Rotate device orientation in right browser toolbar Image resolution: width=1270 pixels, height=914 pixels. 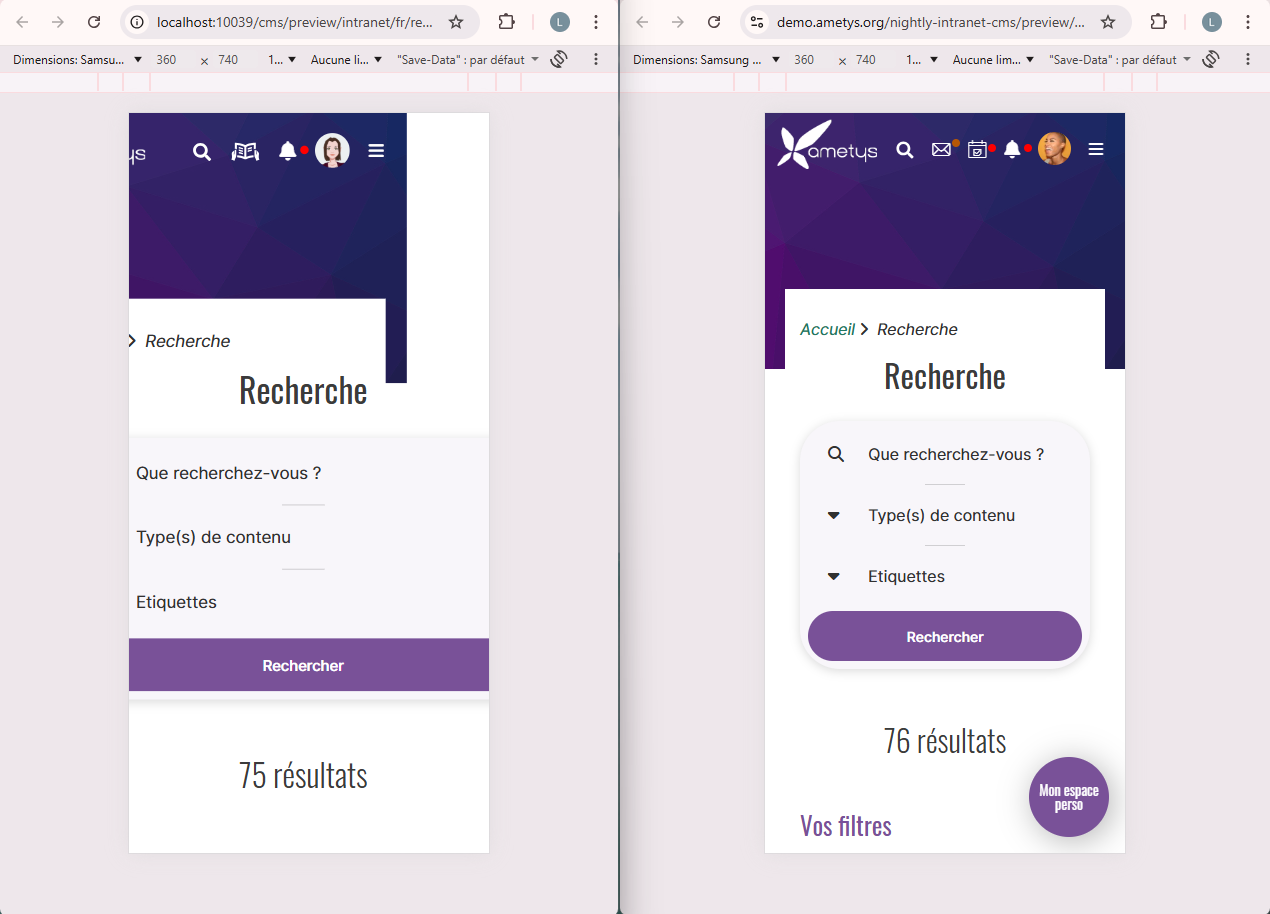(1211, 59)
